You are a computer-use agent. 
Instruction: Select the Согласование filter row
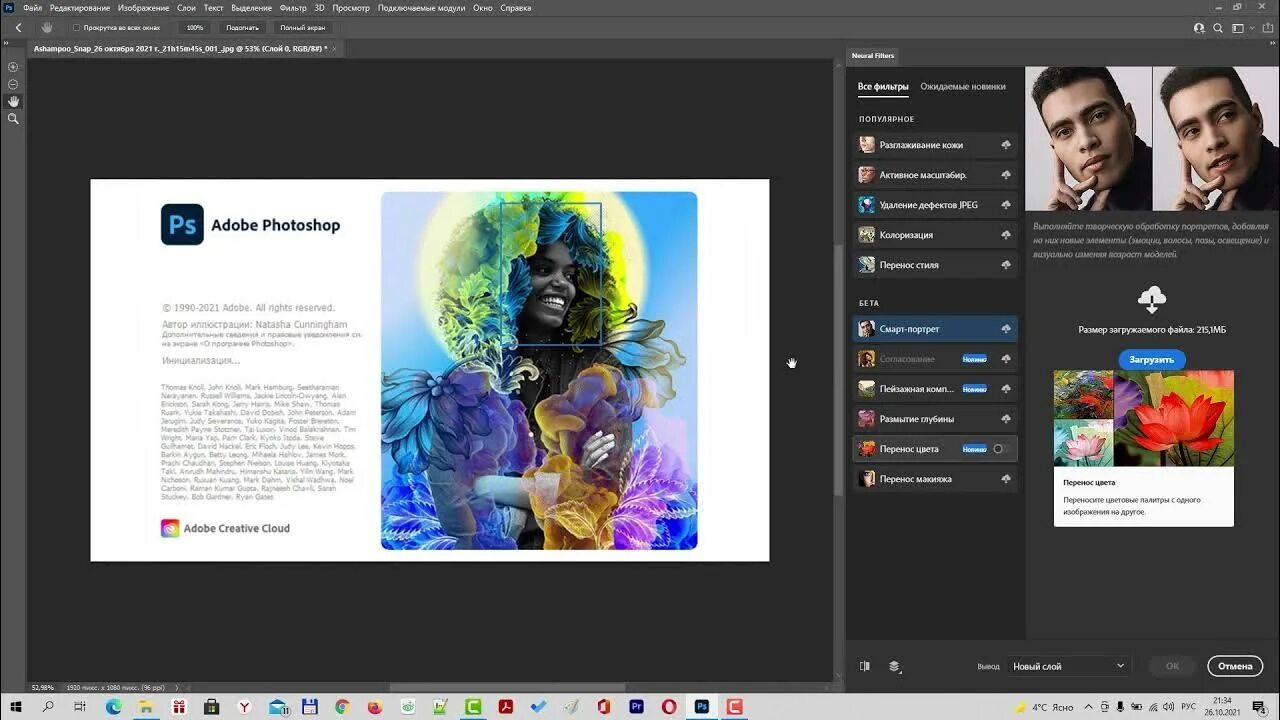coord(935,359)
